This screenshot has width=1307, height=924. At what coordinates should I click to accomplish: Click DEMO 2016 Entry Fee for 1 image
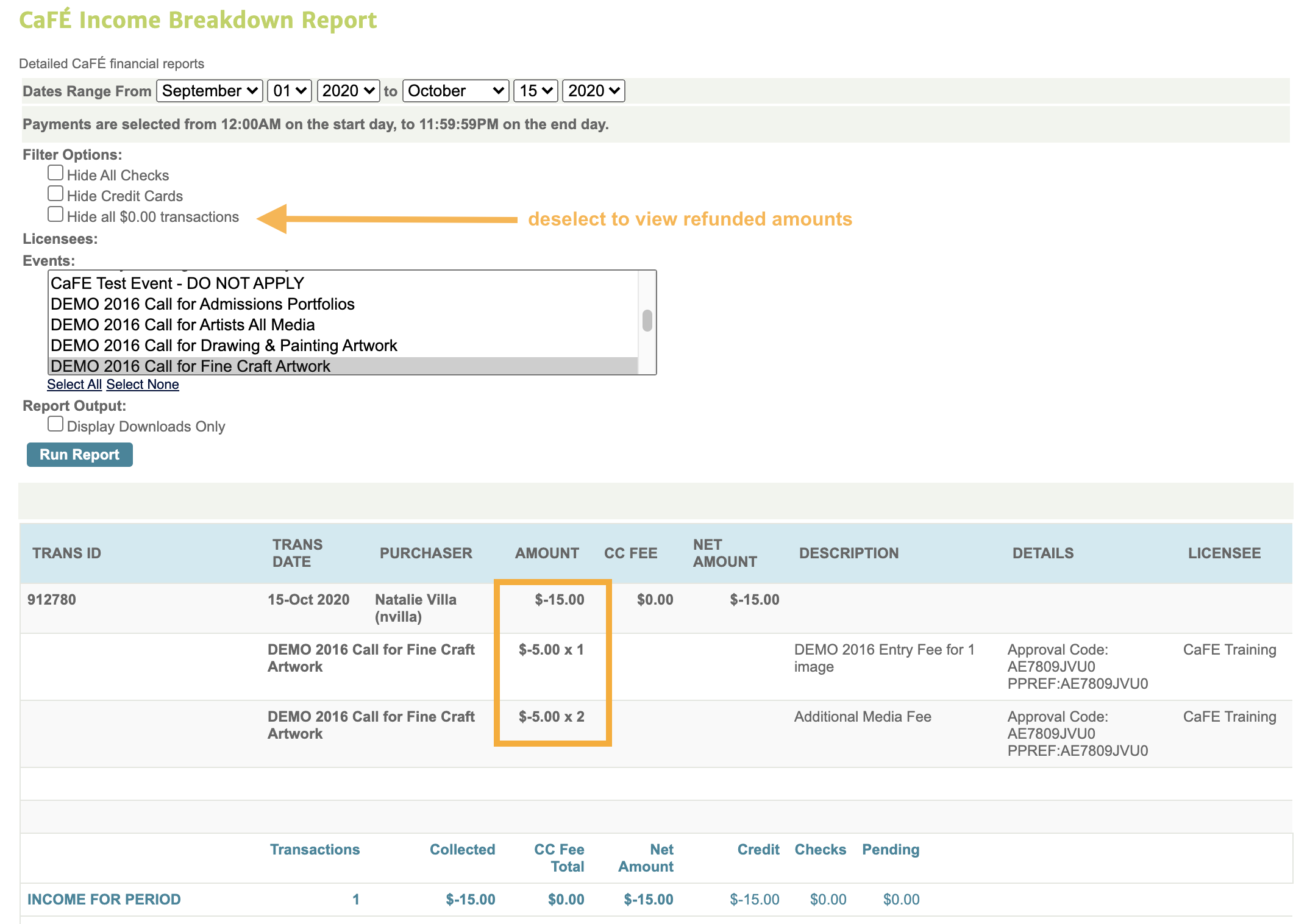(x=885, y=658)
